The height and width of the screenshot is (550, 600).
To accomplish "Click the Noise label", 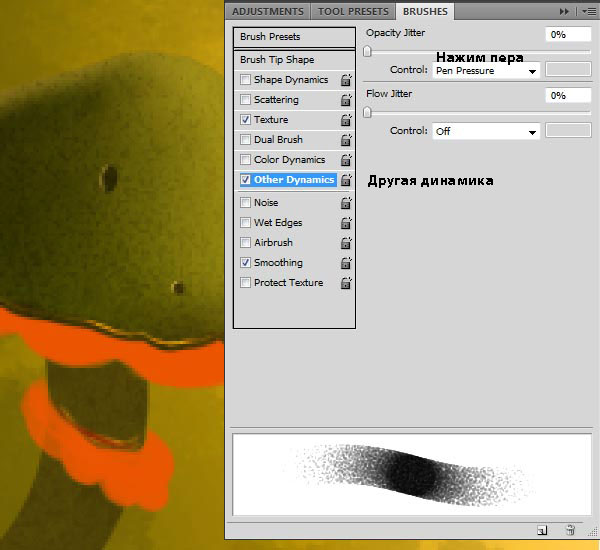I will (266, 202).
